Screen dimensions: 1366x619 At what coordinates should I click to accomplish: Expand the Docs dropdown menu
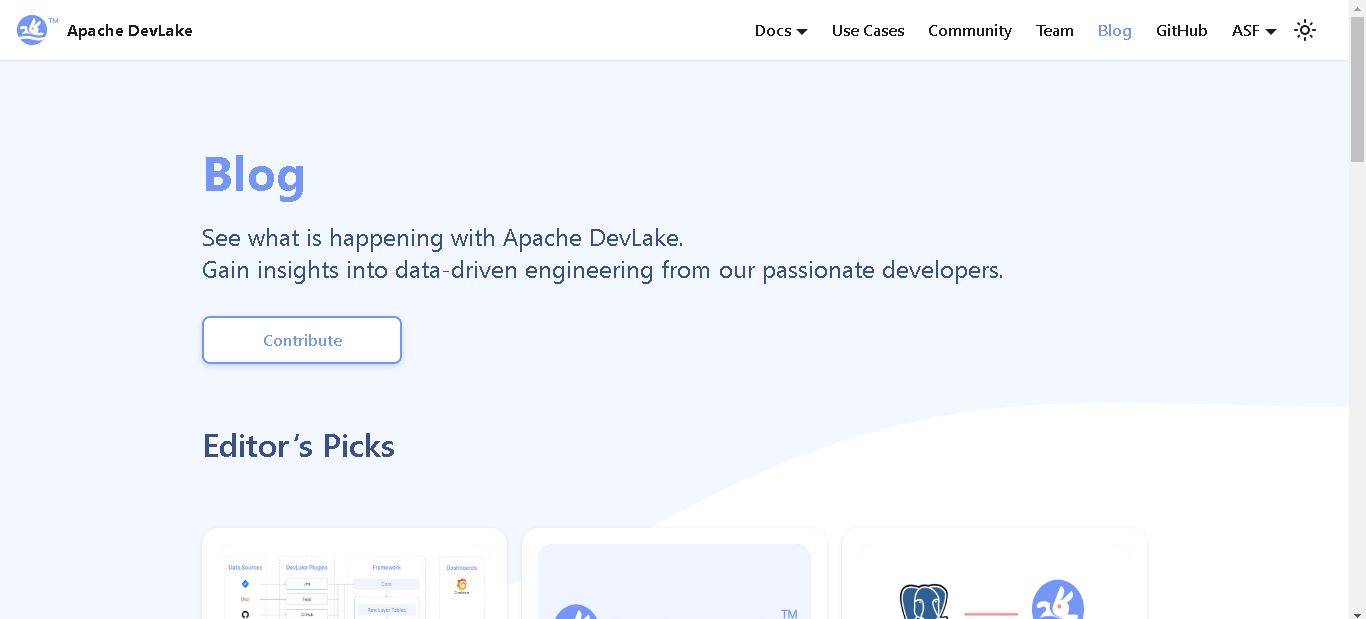coord(781,31)
